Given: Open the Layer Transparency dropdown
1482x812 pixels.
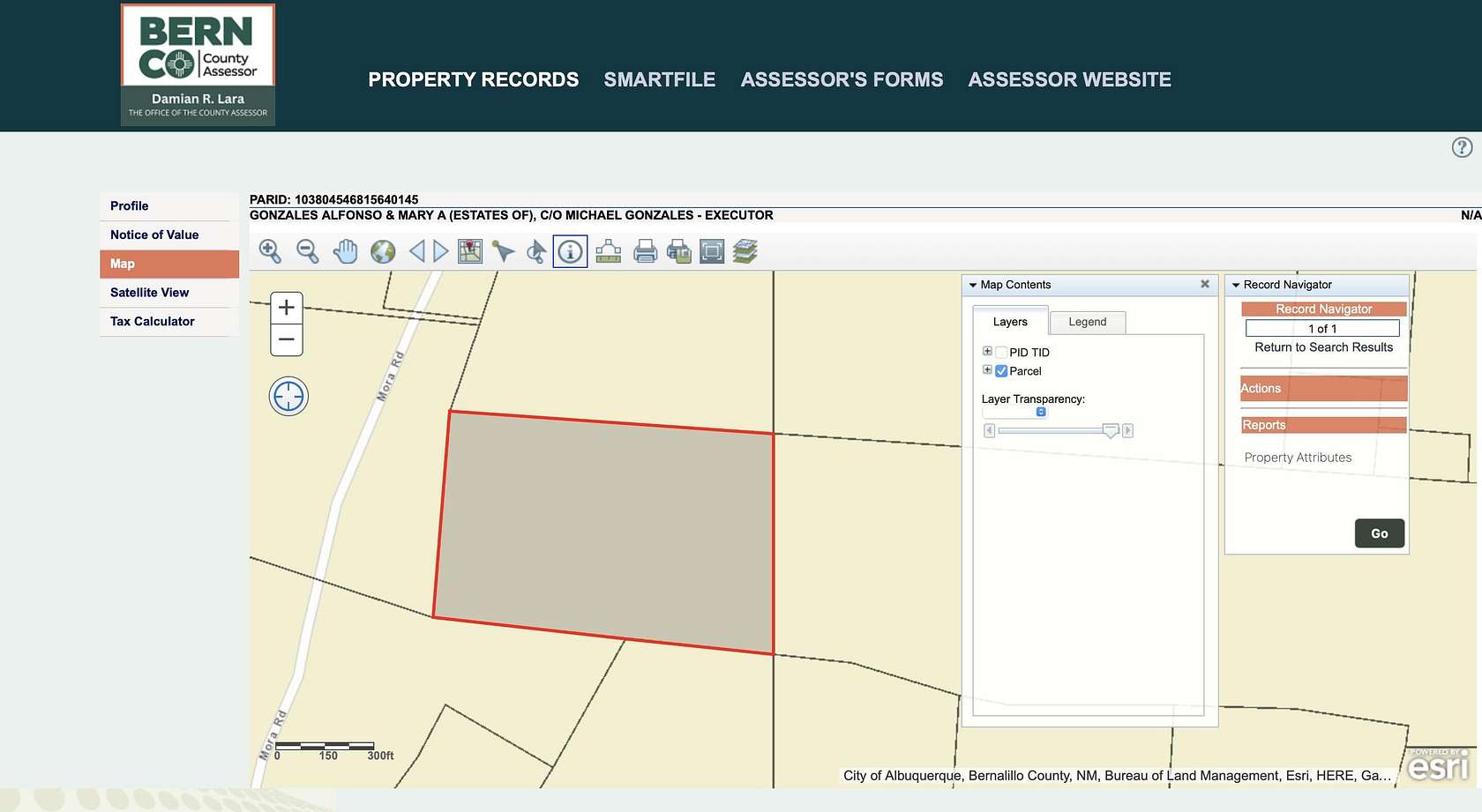Looking at the screenshot, I should tap(1042, 412).
